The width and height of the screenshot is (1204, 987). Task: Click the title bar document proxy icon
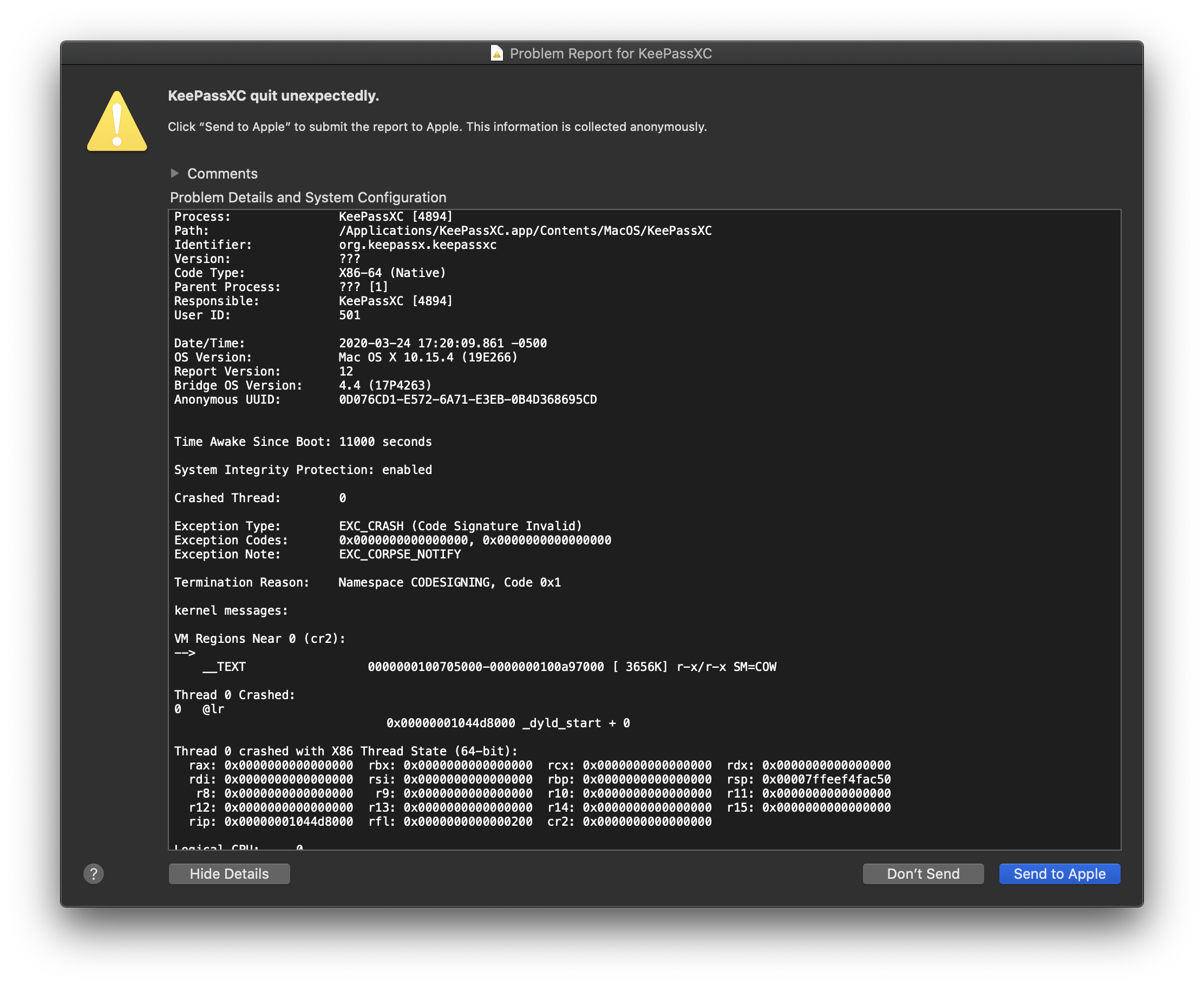[496, 54]
